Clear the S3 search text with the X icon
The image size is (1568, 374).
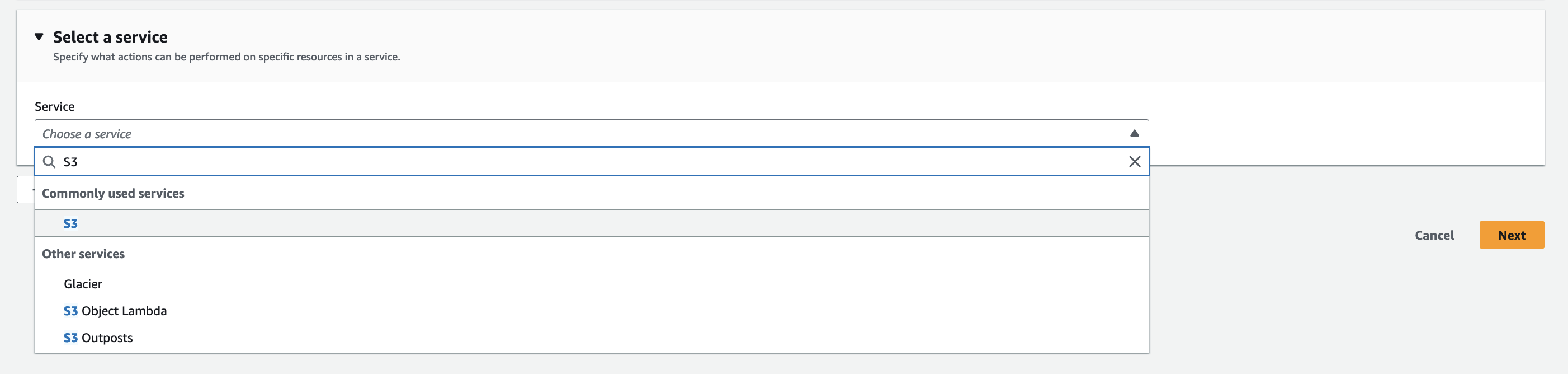point(1134,161)
